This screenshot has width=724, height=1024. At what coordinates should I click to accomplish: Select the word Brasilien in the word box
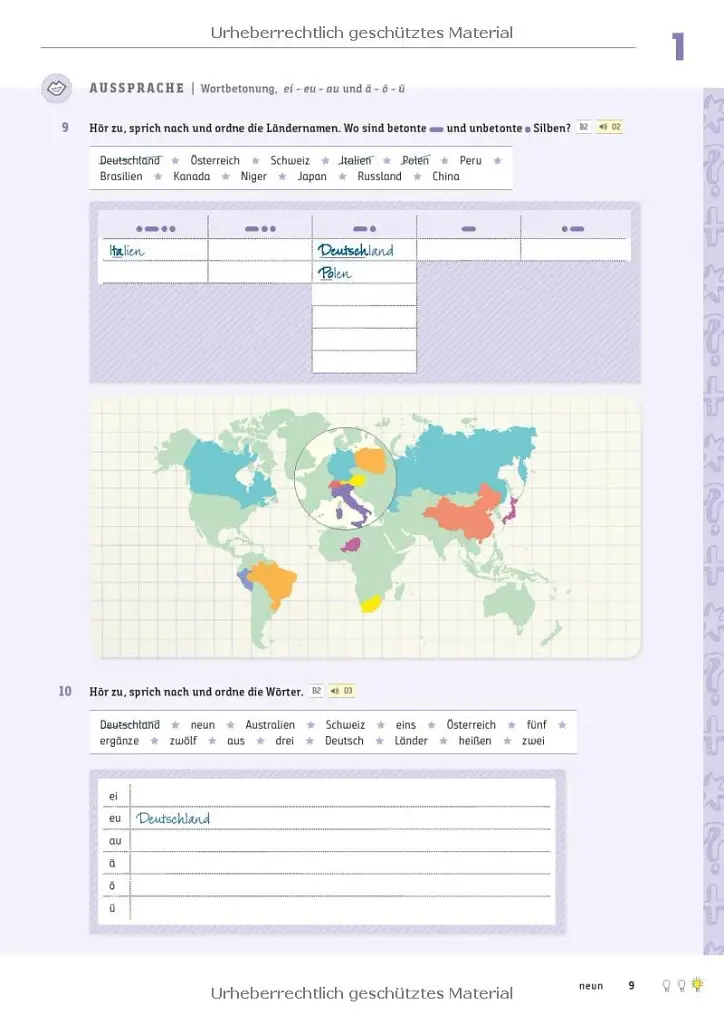pyautogui.click(x=121, y=176)
